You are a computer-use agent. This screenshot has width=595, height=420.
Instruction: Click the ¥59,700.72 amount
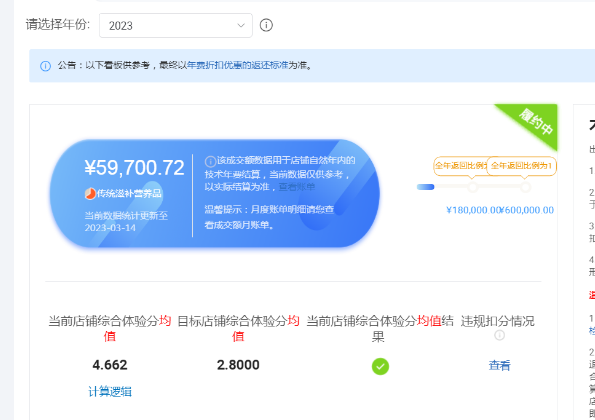[134, 168]
